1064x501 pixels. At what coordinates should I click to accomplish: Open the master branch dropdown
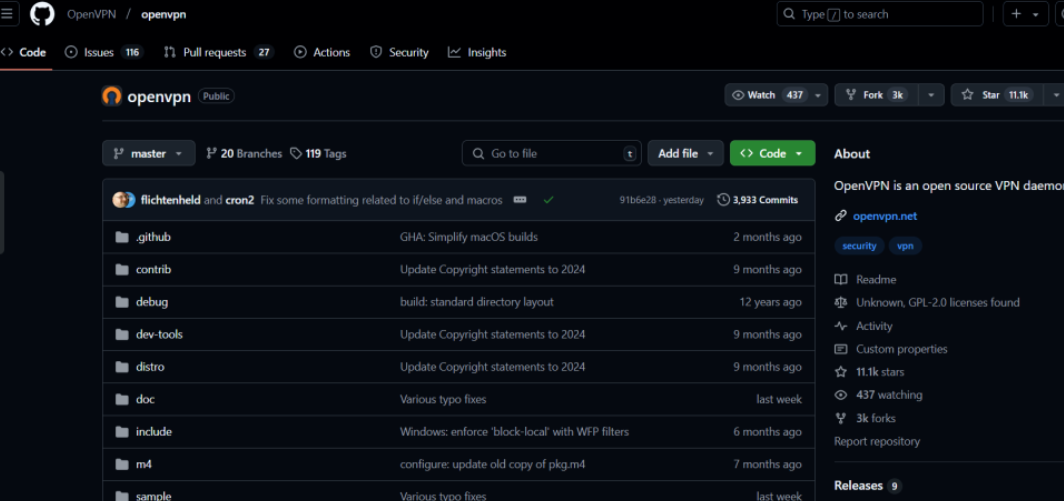(149, 153)
